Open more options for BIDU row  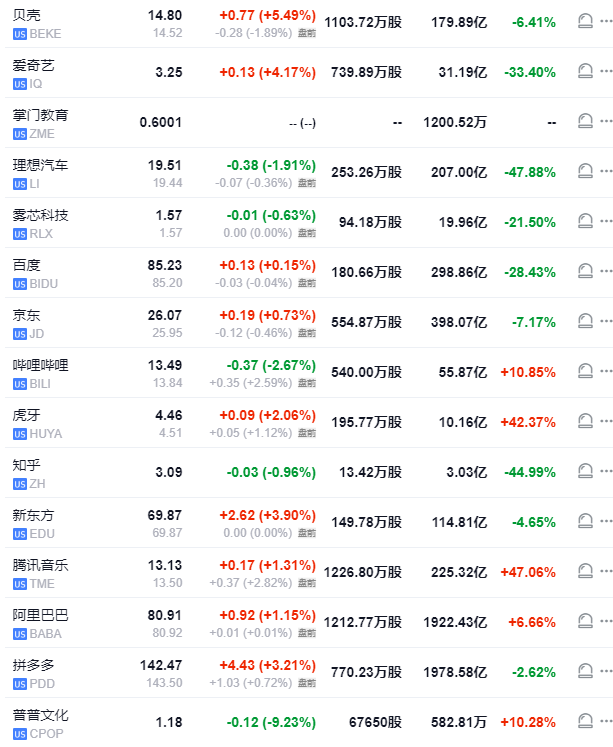coord(606,271)
